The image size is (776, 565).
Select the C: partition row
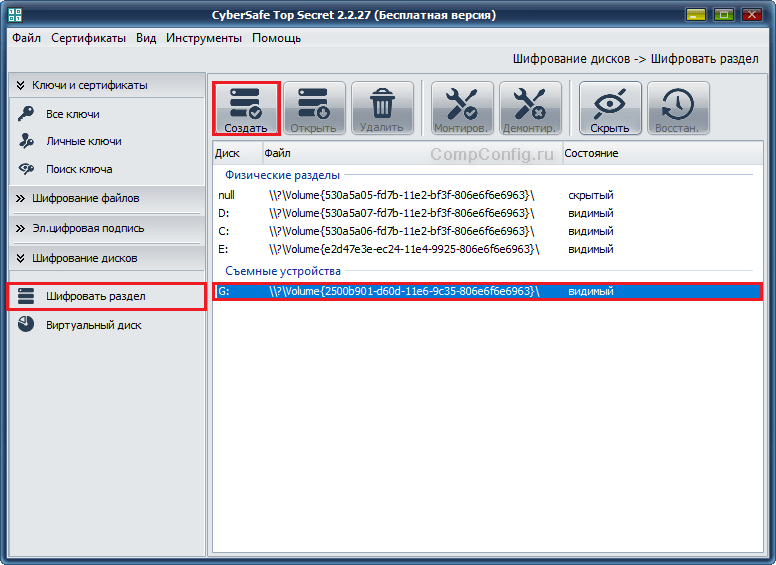pos(488,231)
